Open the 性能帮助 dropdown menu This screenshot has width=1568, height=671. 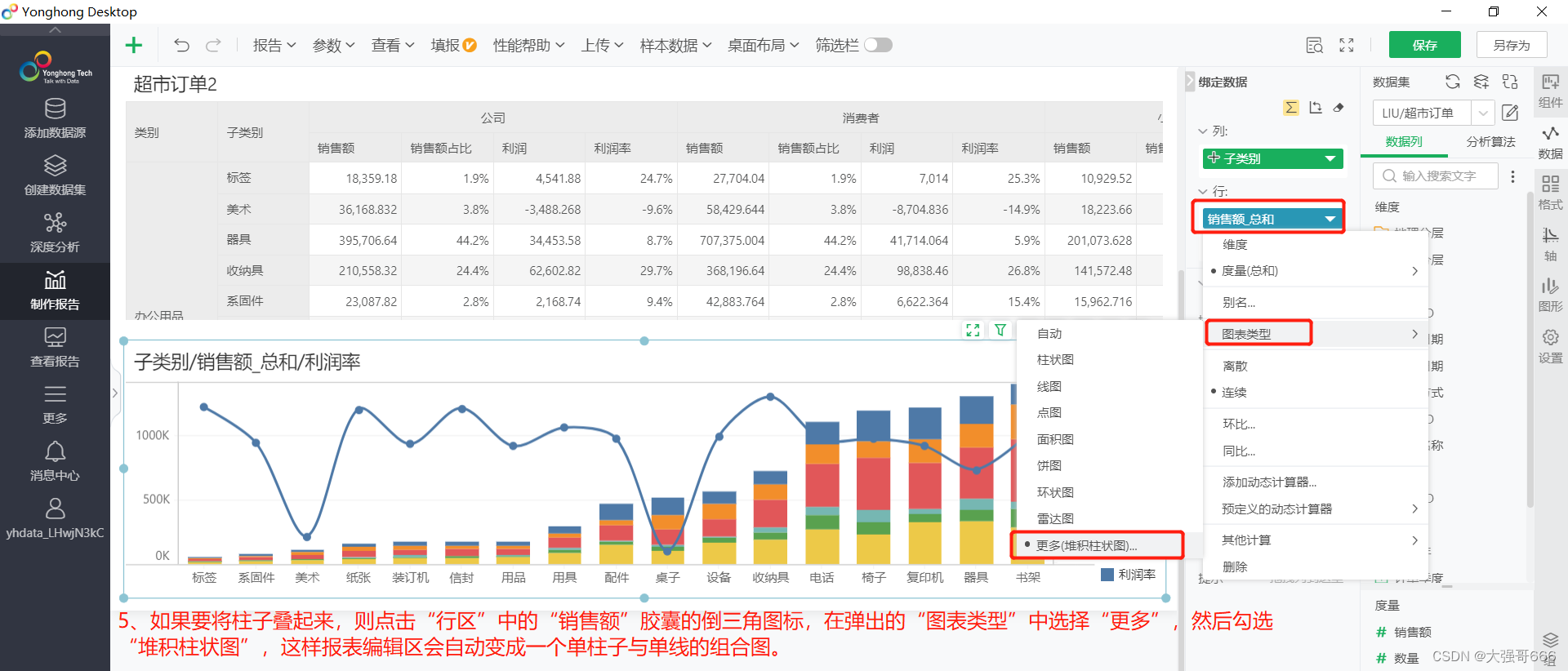point(528,45)
